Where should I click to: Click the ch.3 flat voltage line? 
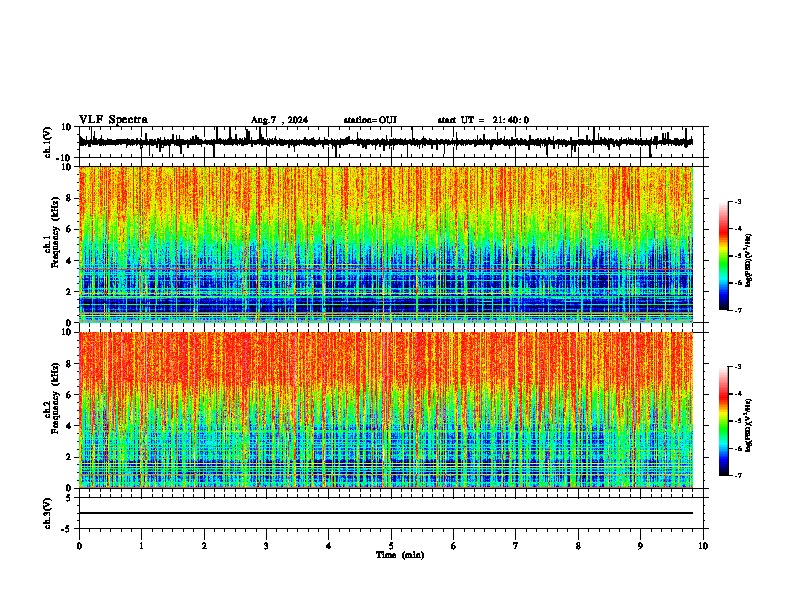point(386,513)
